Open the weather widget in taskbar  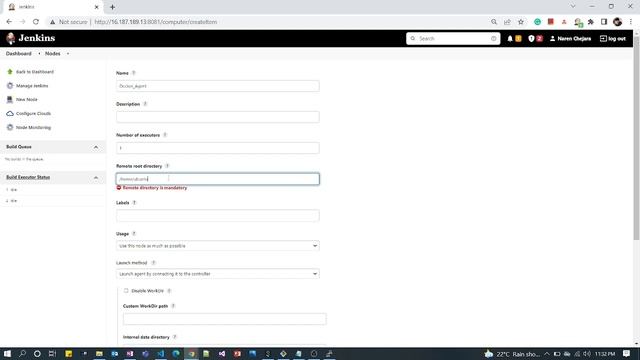click(512, 354)
